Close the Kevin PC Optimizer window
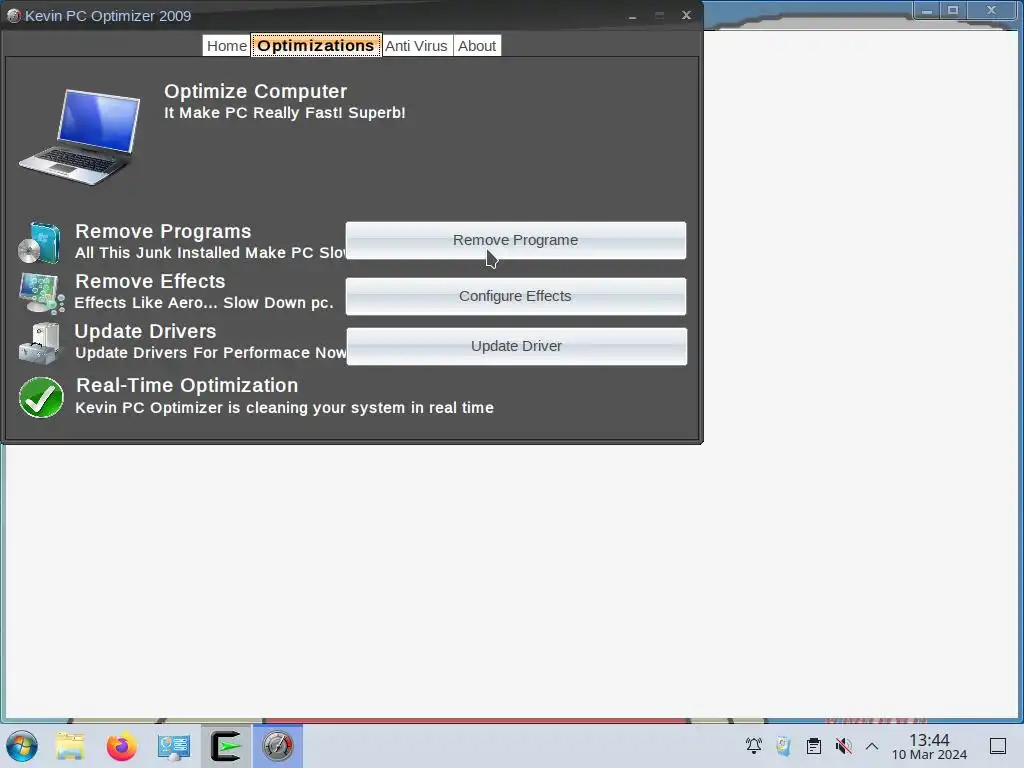The height and width of the screenshot is (768, 1024). [x=686, y=15]
